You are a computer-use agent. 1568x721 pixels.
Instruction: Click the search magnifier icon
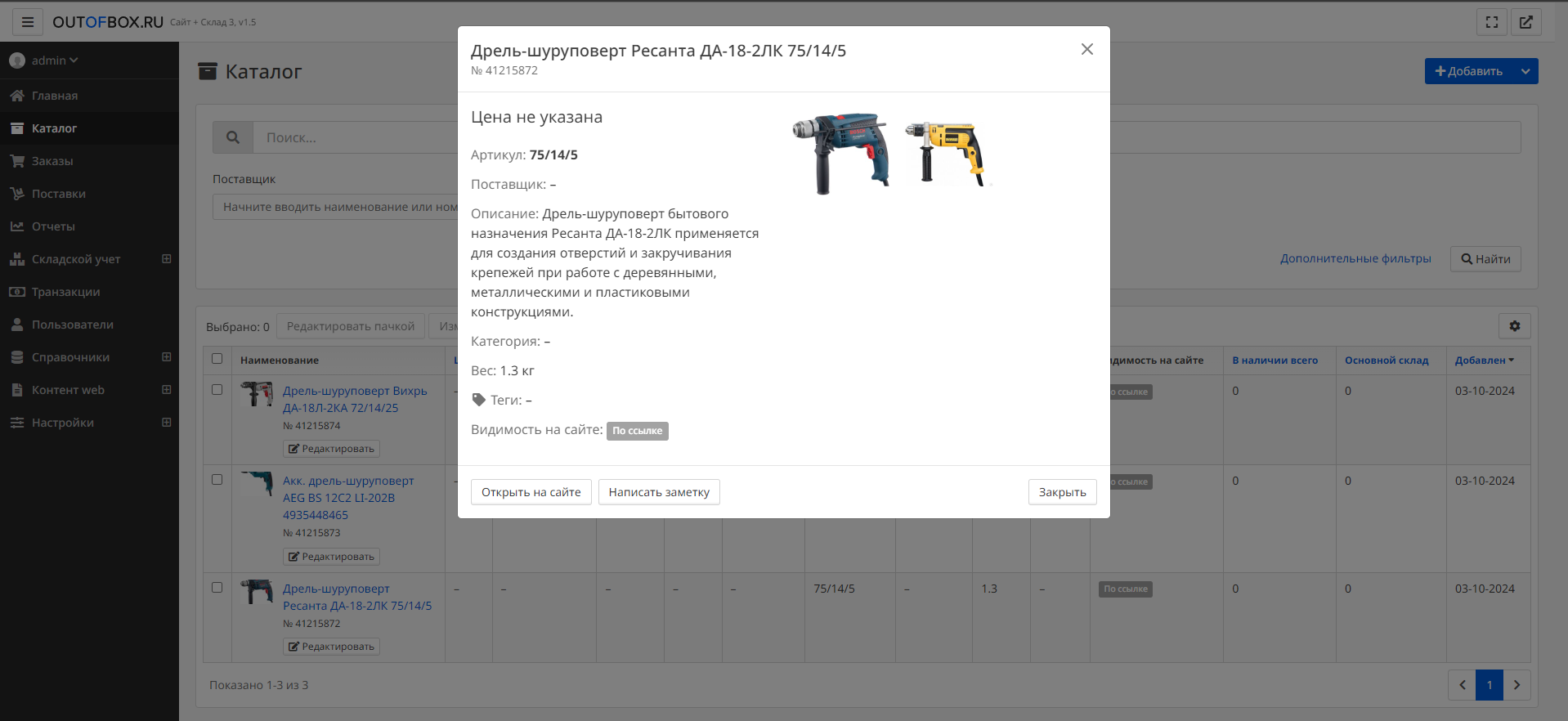point(233,137)
